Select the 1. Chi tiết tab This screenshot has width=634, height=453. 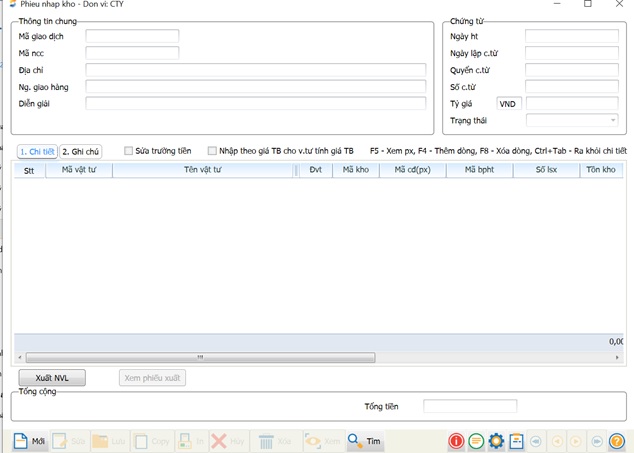(37, 152)
